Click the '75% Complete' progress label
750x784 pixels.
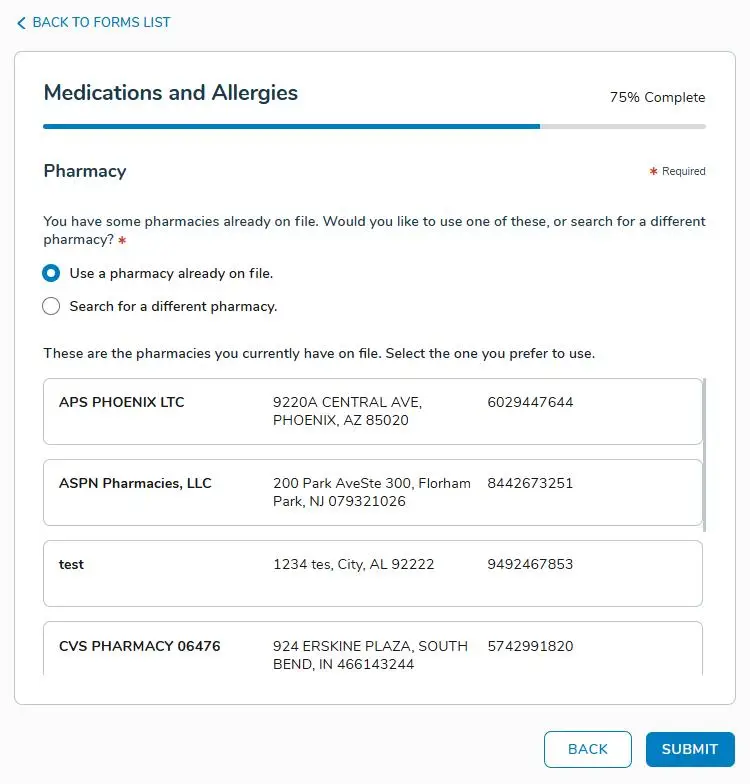657,98
